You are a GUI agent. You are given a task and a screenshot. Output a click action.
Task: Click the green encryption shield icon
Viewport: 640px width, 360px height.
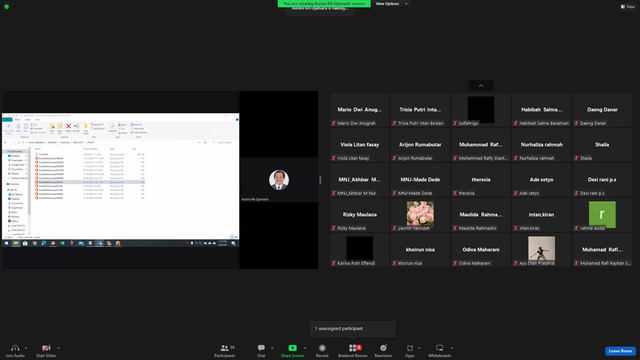pos(7,7)
